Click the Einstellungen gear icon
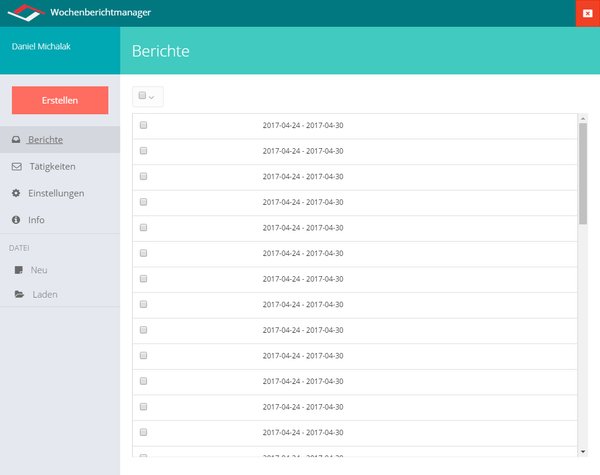 tap(16, 193)
